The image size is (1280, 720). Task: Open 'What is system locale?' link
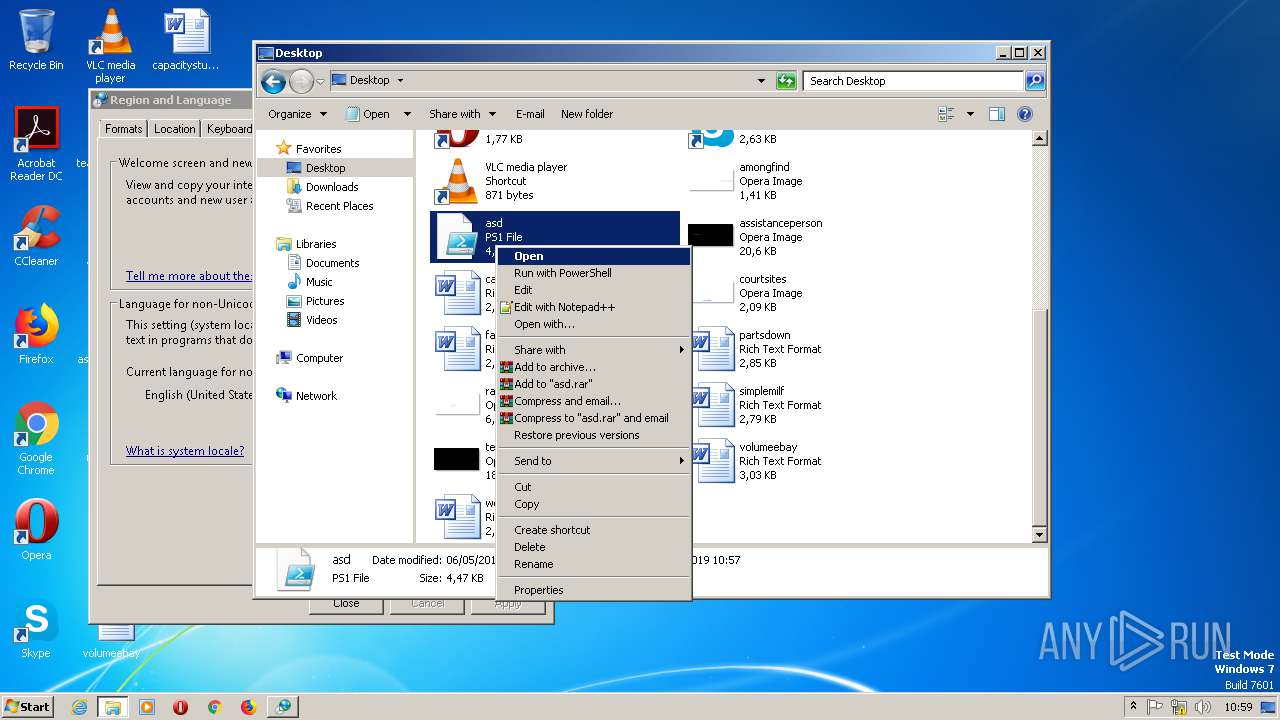coord(185,451)
